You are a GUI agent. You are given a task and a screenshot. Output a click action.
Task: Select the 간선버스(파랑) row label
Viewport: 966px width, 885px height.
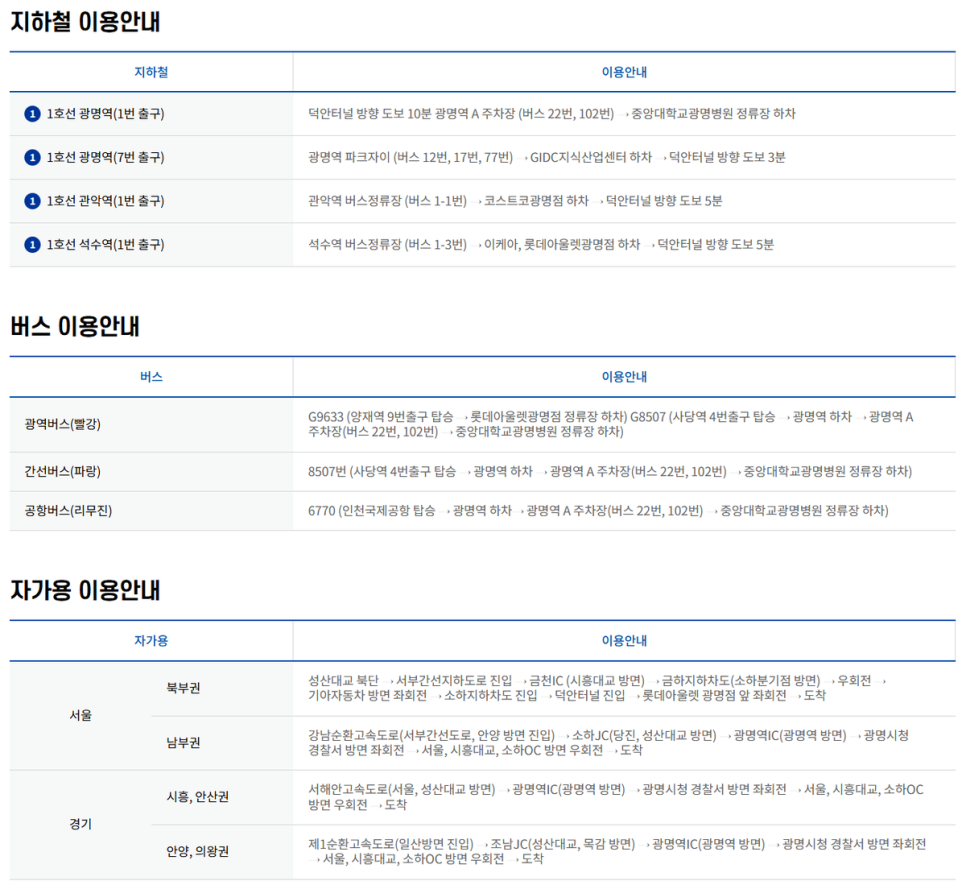click(x=62, y=472)
